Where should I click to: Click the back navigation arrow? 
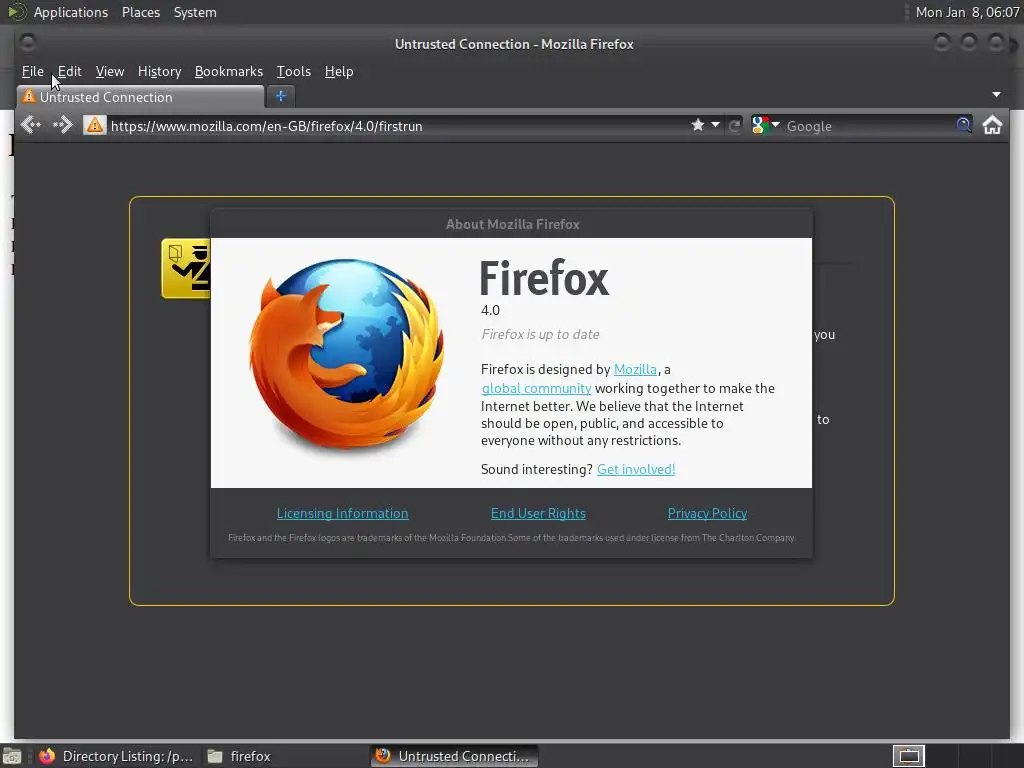pos(31,125)
